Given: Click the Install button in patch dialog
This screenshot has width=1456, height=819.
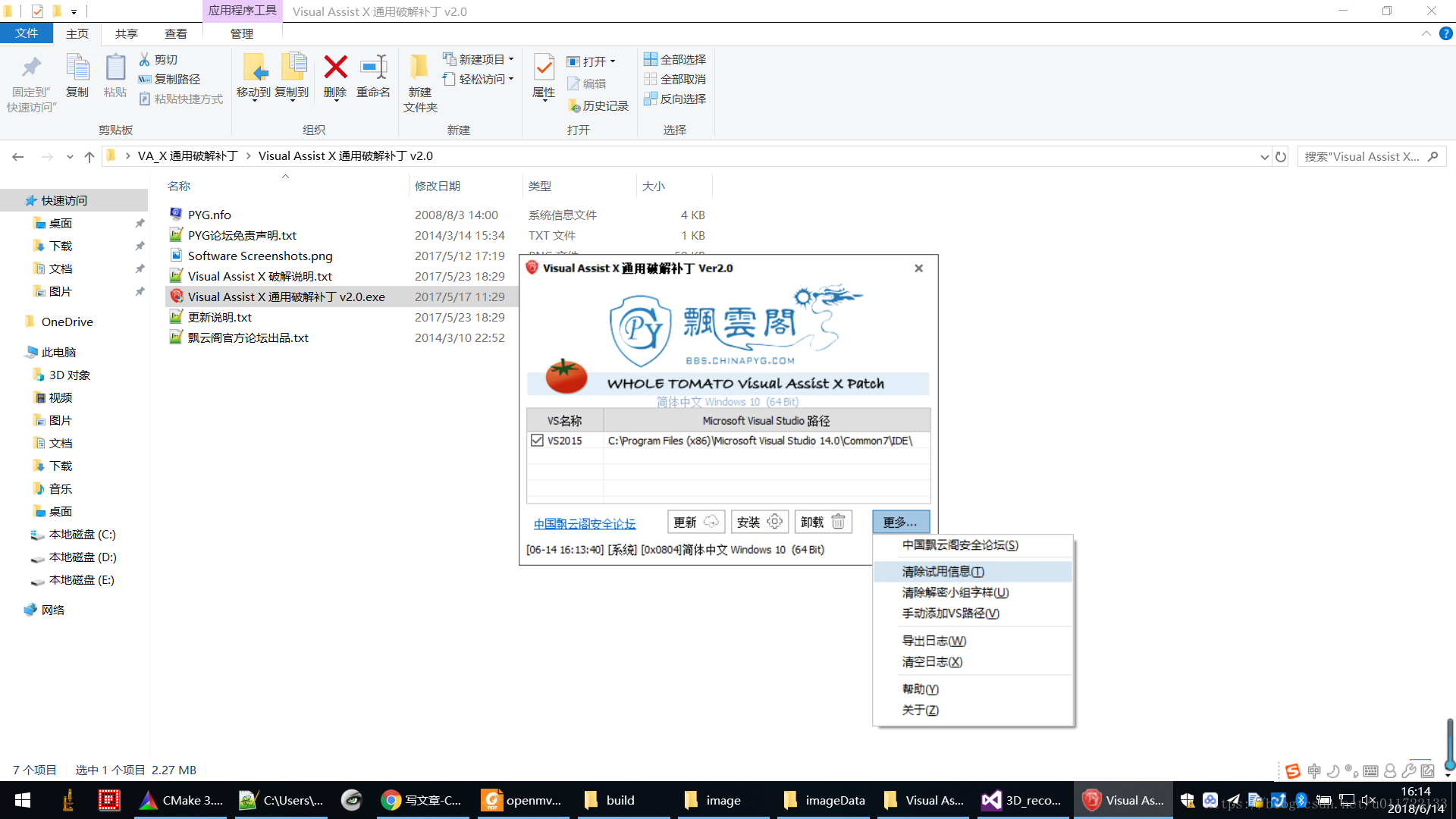Looking at the screenshot, I should pyautogui.click(x=760, y=522).
